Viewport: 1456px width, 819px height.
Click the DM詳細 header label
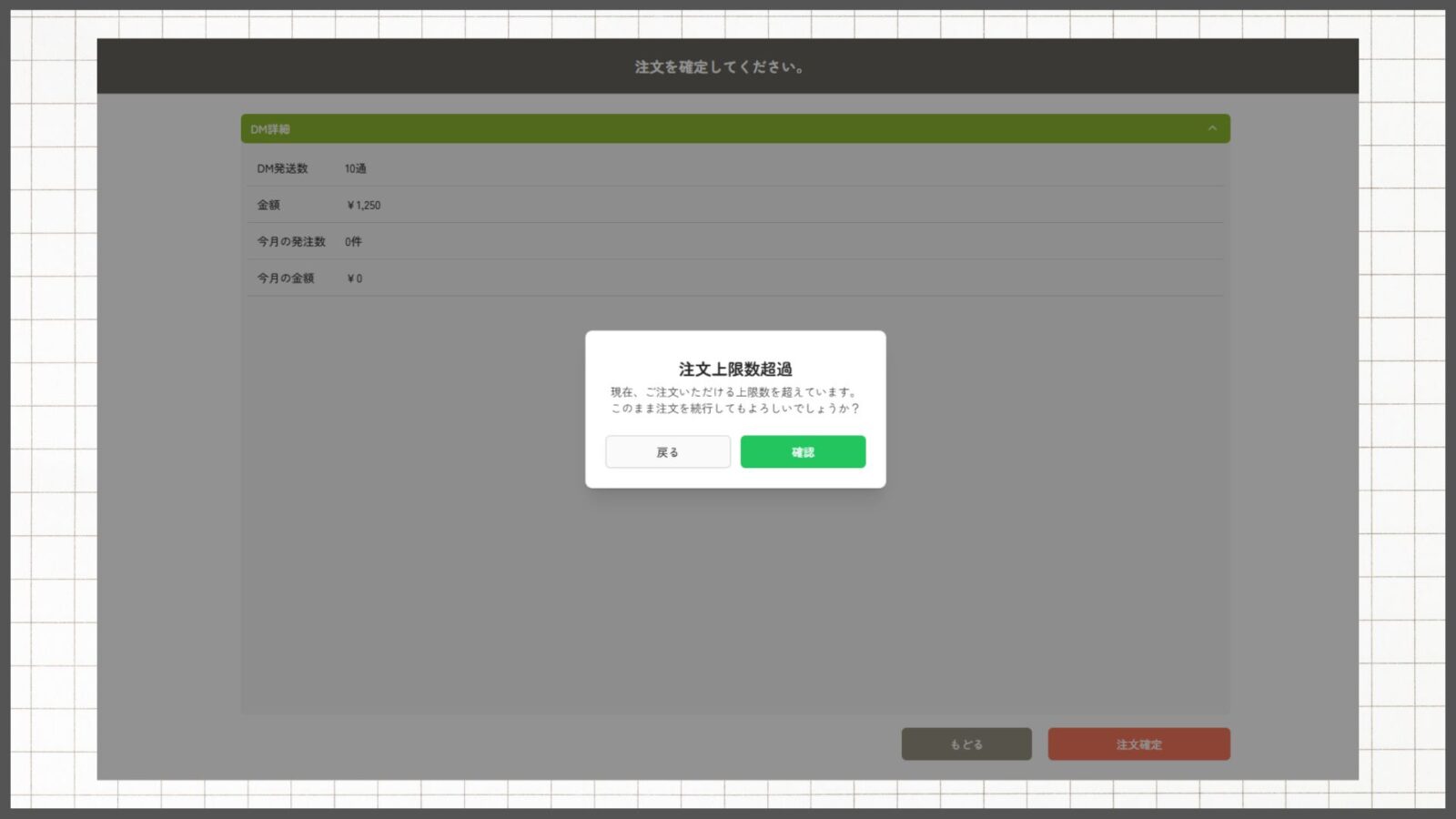[270, 129]
